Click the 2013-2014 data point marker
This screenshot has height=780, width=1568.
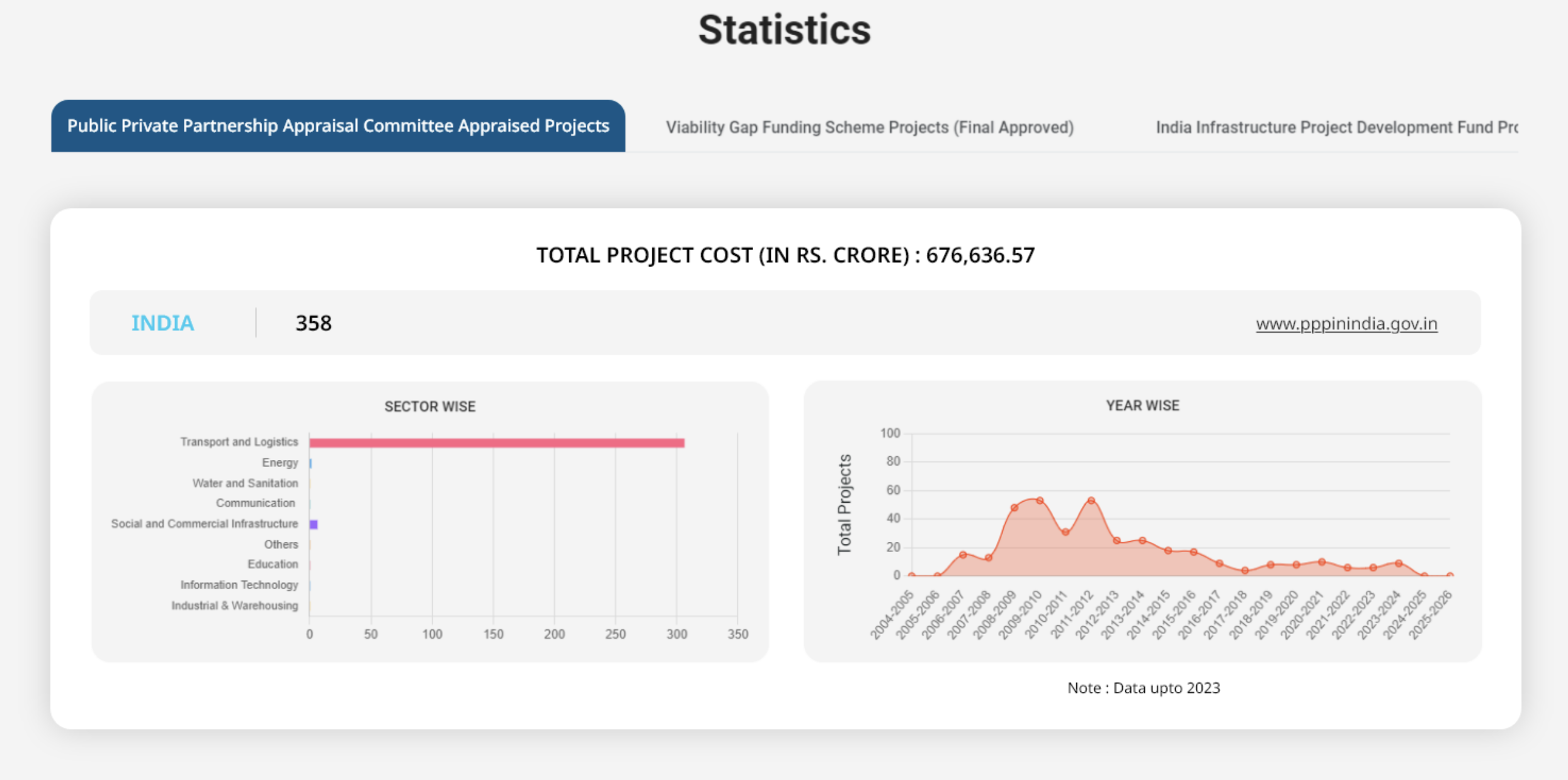[1142, 541]
